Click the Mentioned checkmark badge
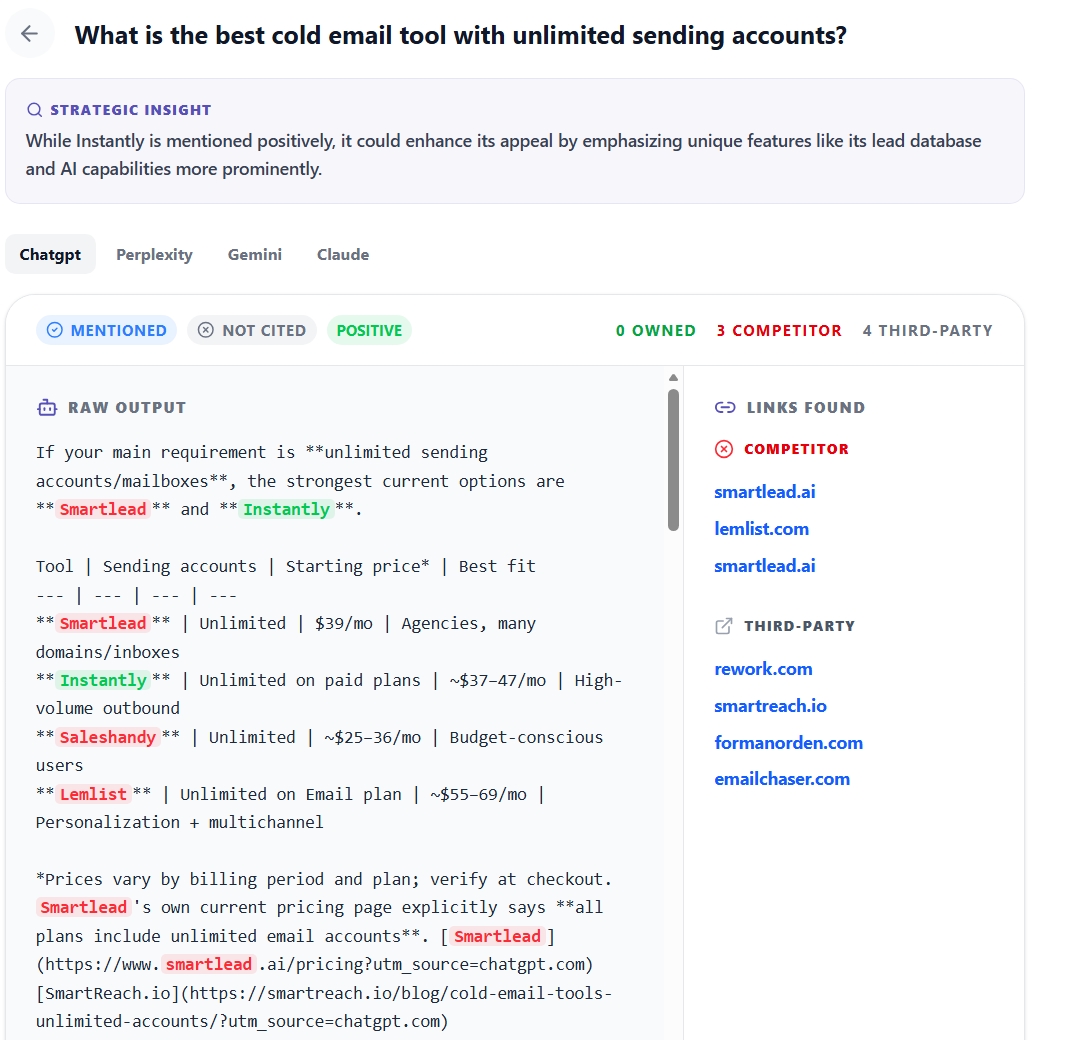This screenshot has height=1040, width=1090. 106,330
